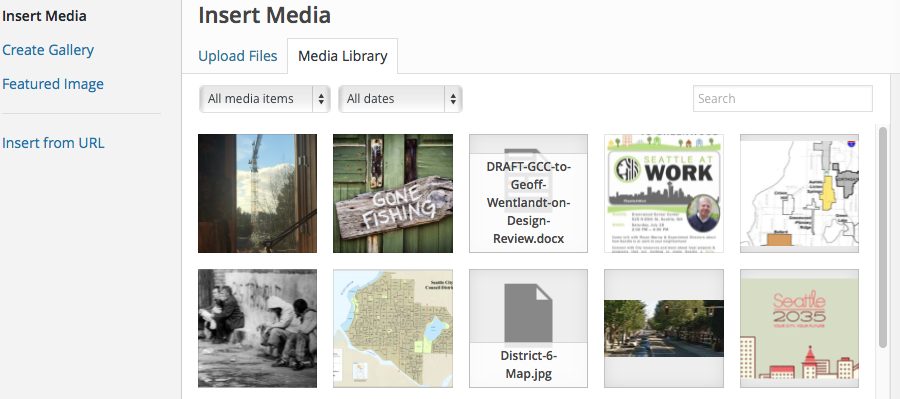Open the All media items dropdown
The image size is (900, 399).
pyautogui.click(x=265, y=99)
